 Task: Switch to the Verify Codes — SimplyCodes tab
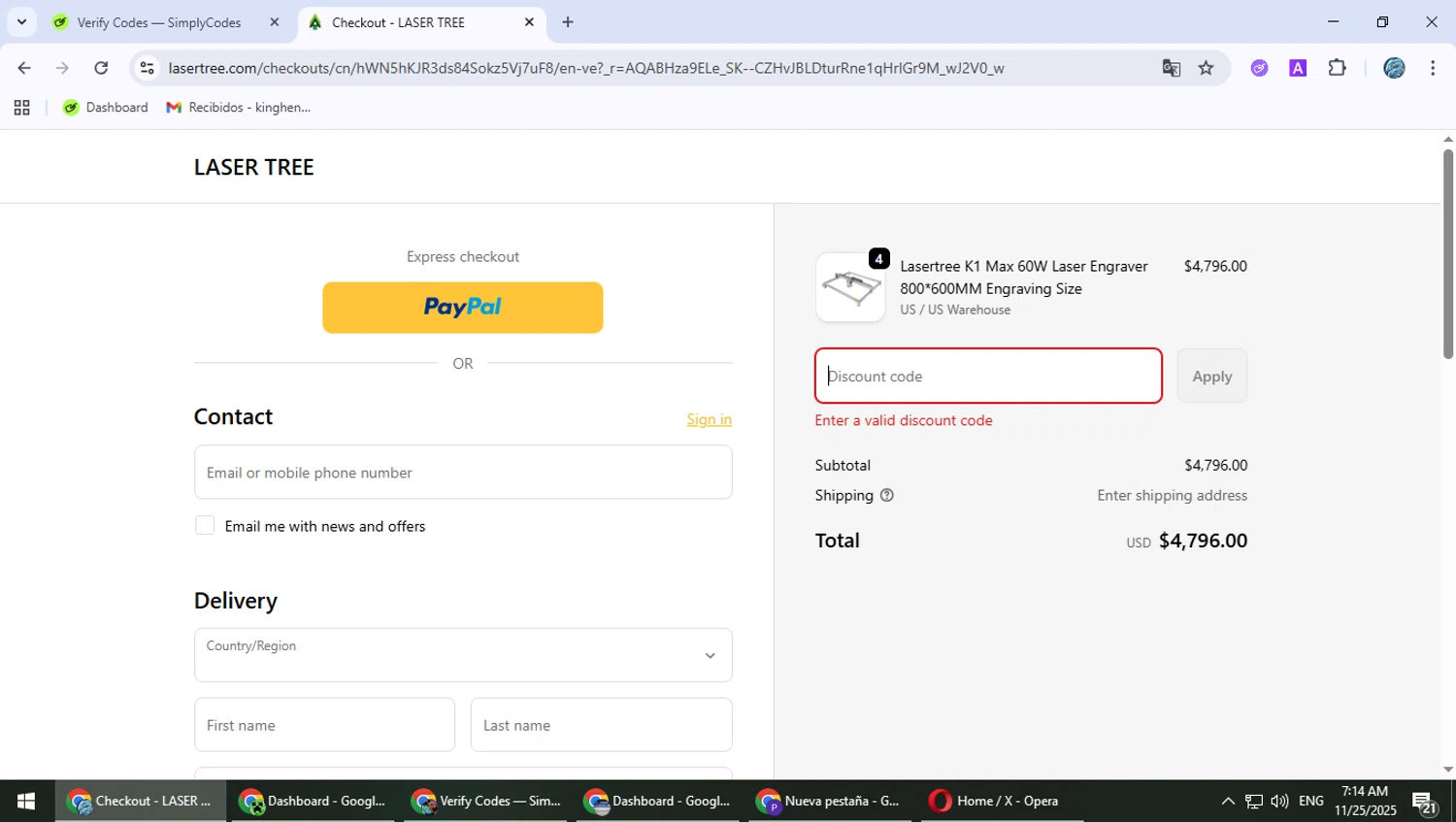coord(159,22)
